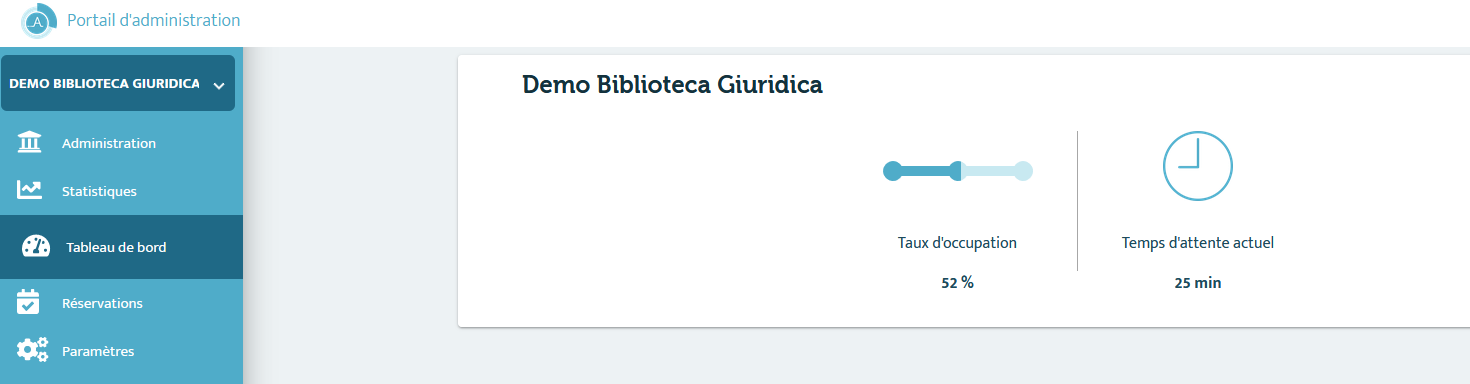Click the chevron arrow beside library name
Screen dimensions: 1470x384
219,85
